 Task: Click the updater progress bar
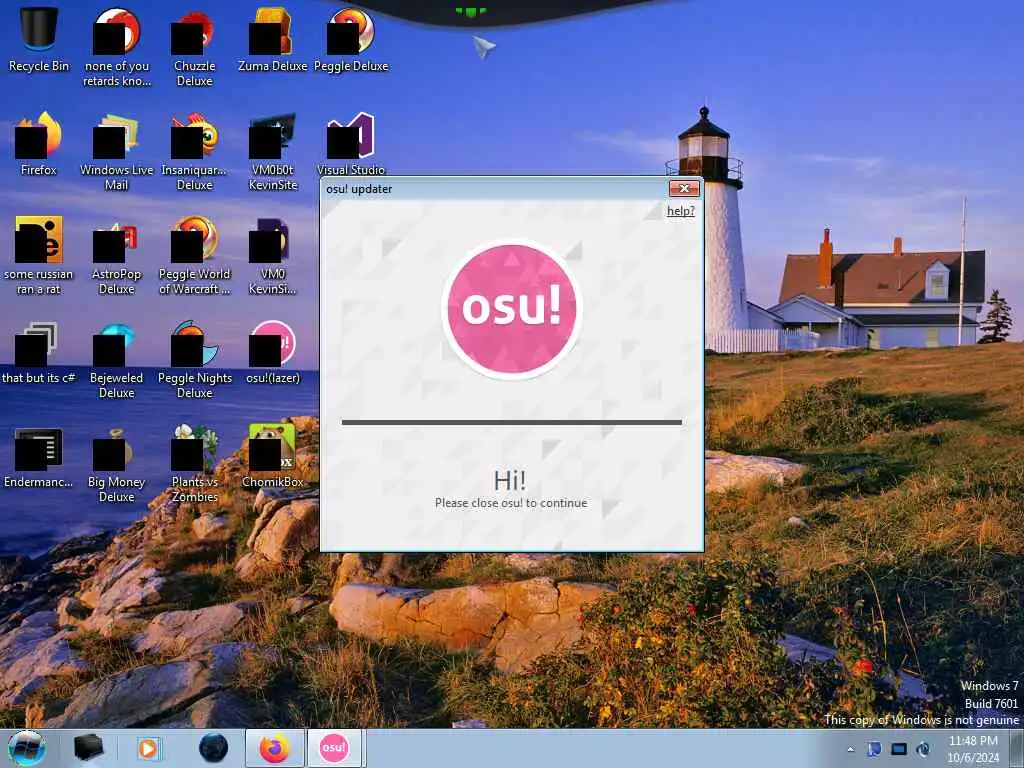pos(511,423)
